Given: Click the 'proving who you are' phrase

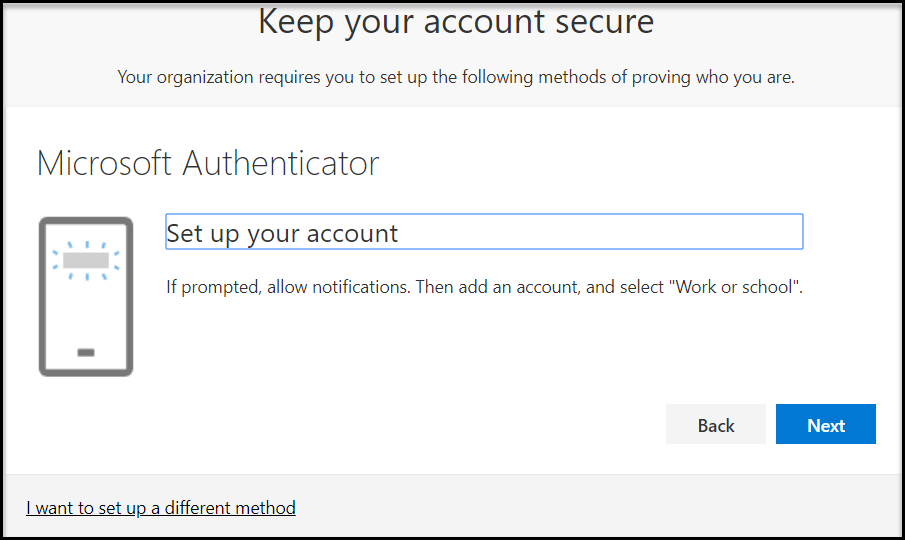Looking at the screenshot, I should (x=712, y=77).
